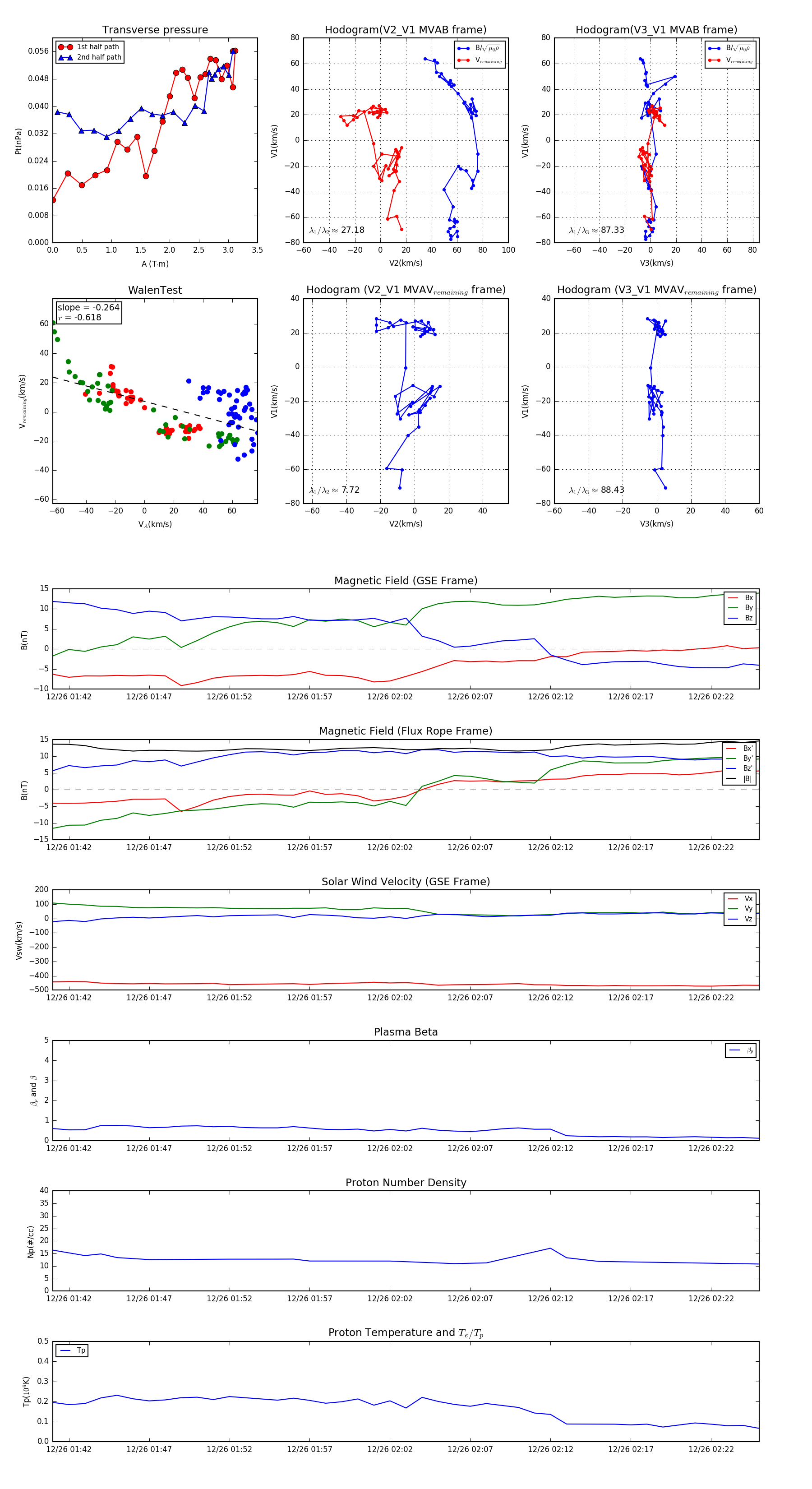Click the 'Hodogram (V2_V1 MVAV remaining frame)' title

pyautogui.click(x=406, y=290)
